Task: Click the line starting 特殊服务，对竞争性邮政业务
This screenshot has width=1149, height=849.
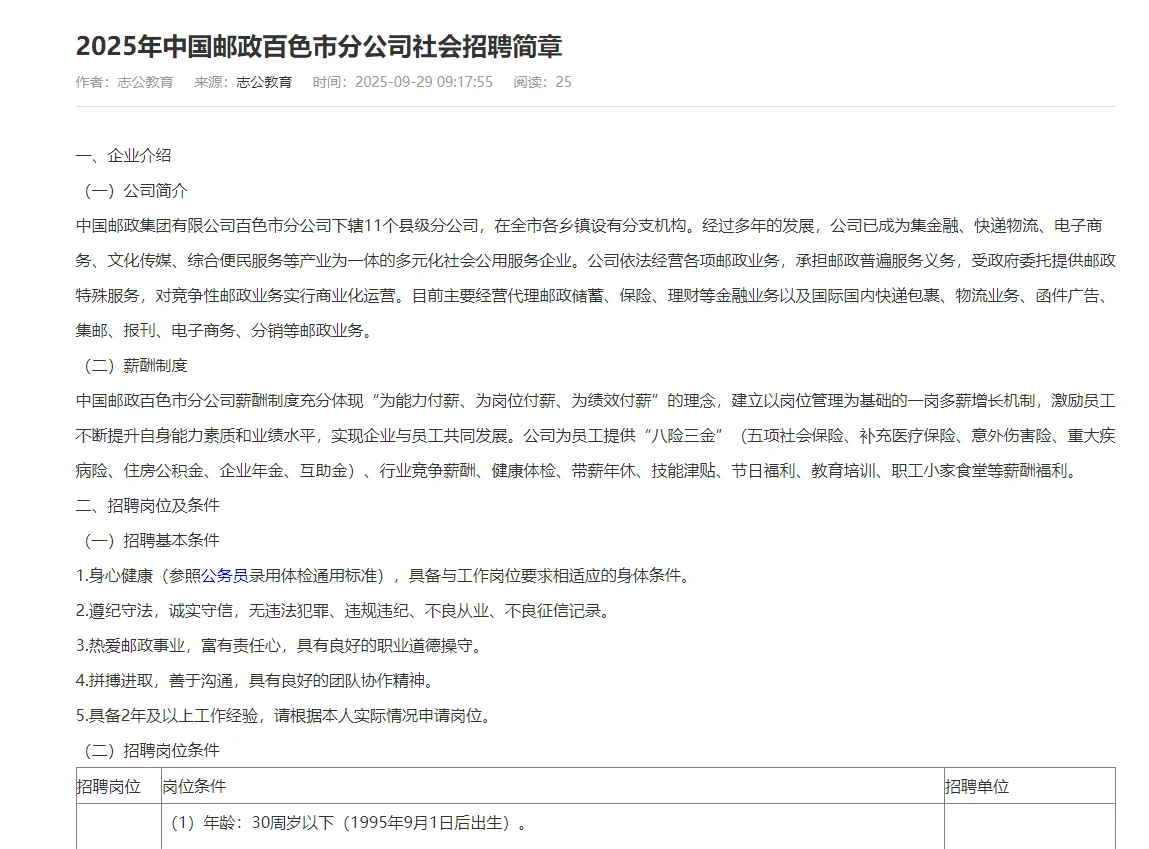Action: click(x=595, y=295)
